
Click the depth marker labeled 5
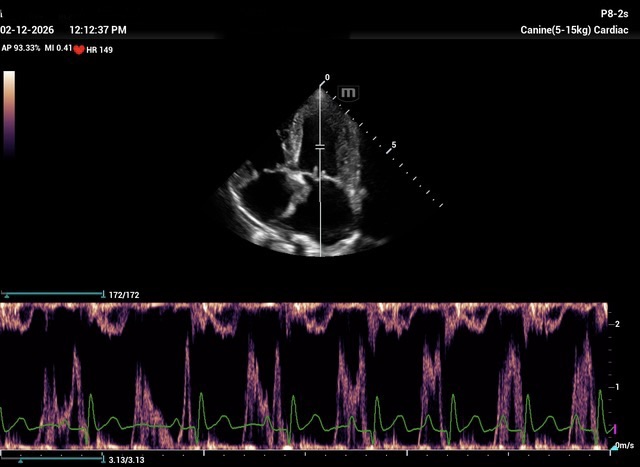pyautogui.click(x=394, y=145)
